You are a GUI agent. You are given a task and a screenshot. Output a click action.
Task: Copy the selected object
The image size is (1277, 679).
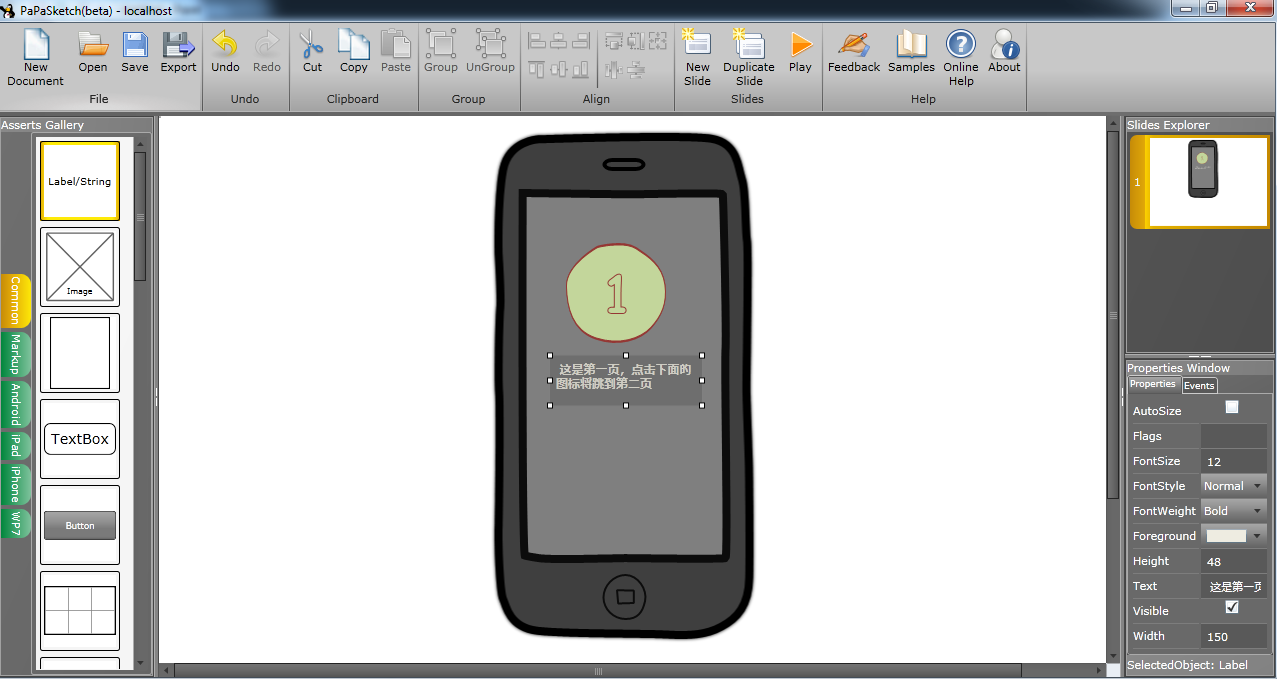coord(354,52)
